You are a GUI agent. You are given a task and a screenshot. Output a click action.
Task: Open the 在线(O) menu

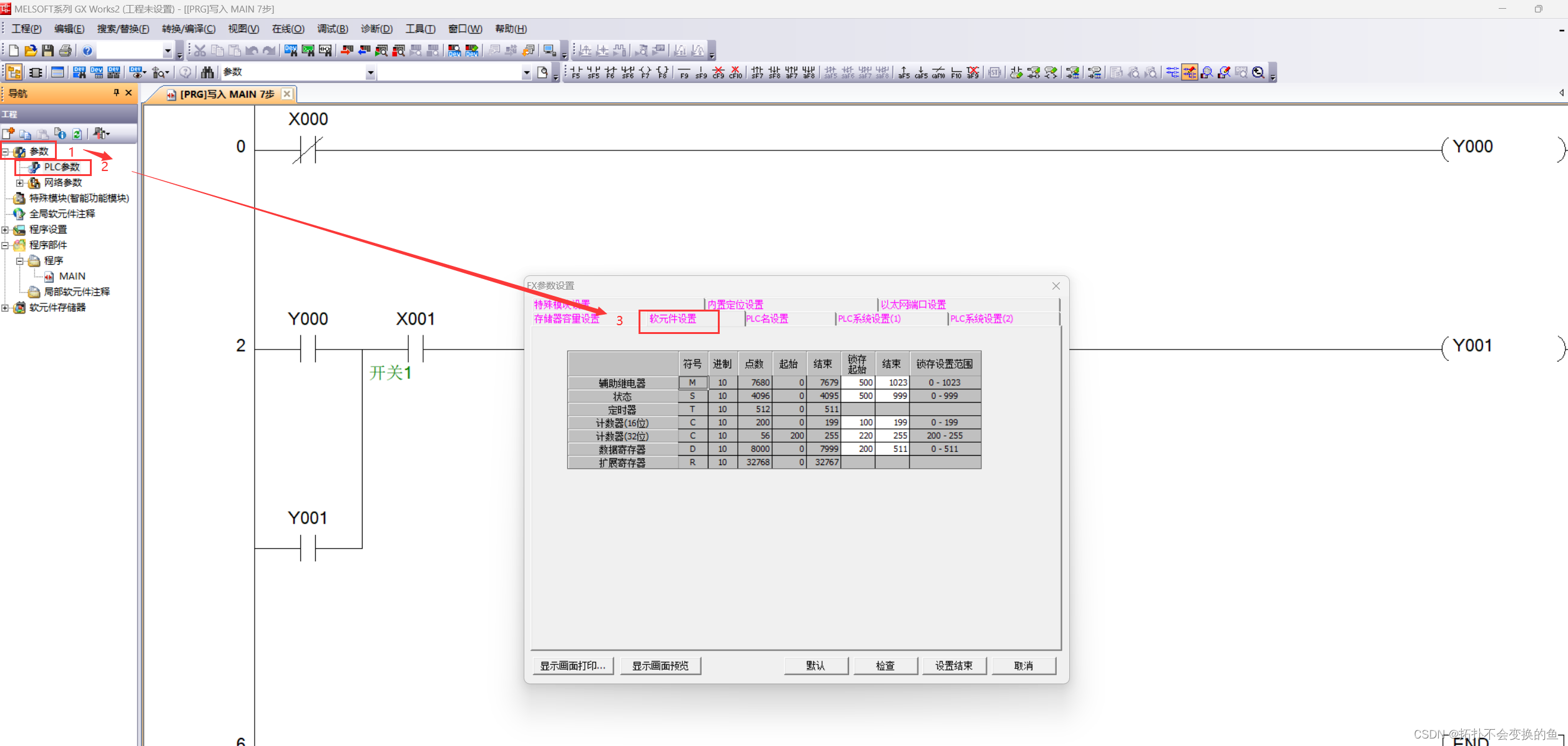point(288,29)
